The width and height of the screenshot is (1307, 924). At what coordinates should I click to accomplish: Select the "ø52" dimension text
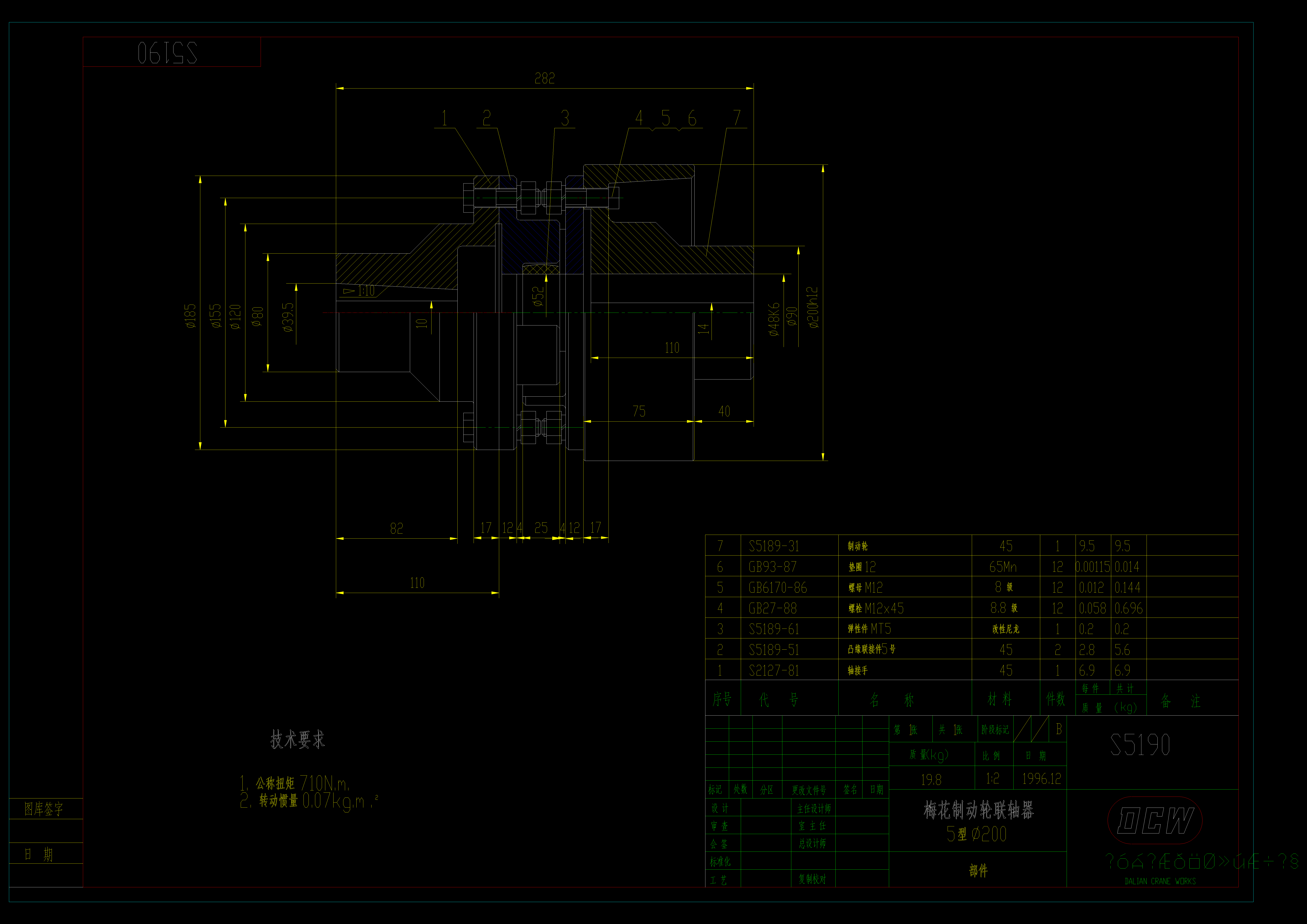[538, 297]
